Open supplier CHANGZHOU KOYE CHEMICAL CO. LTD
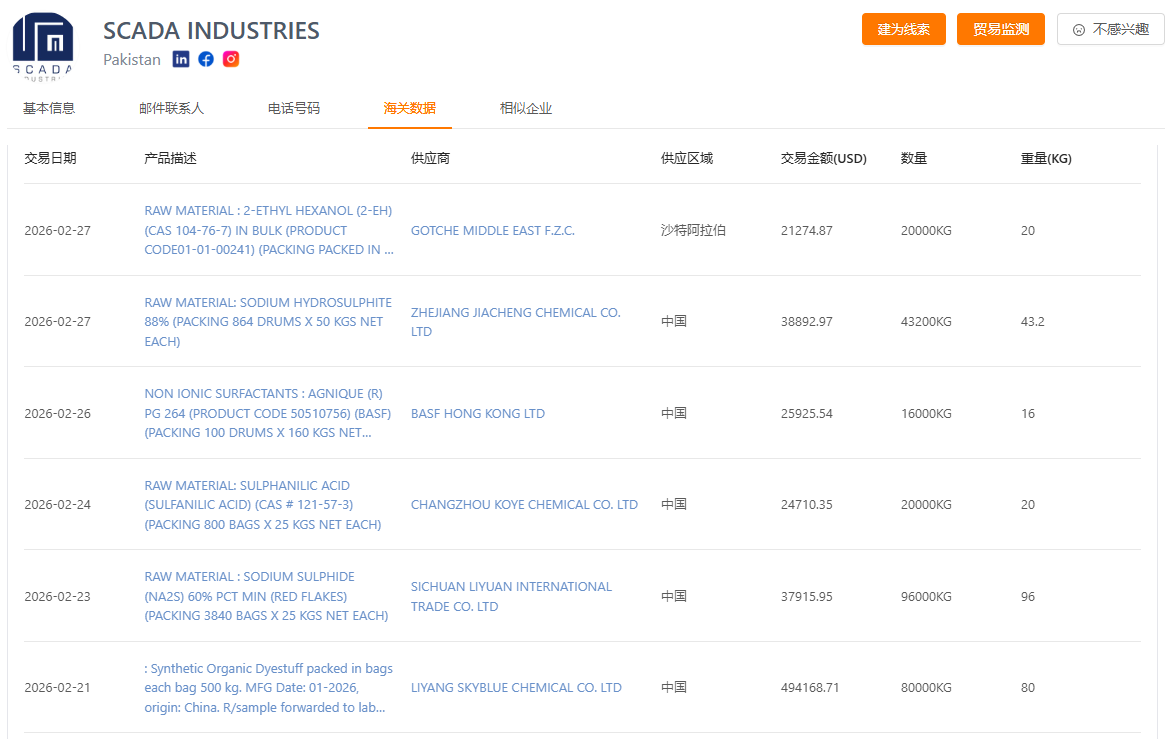1176x739 pixels. (524, 505)
